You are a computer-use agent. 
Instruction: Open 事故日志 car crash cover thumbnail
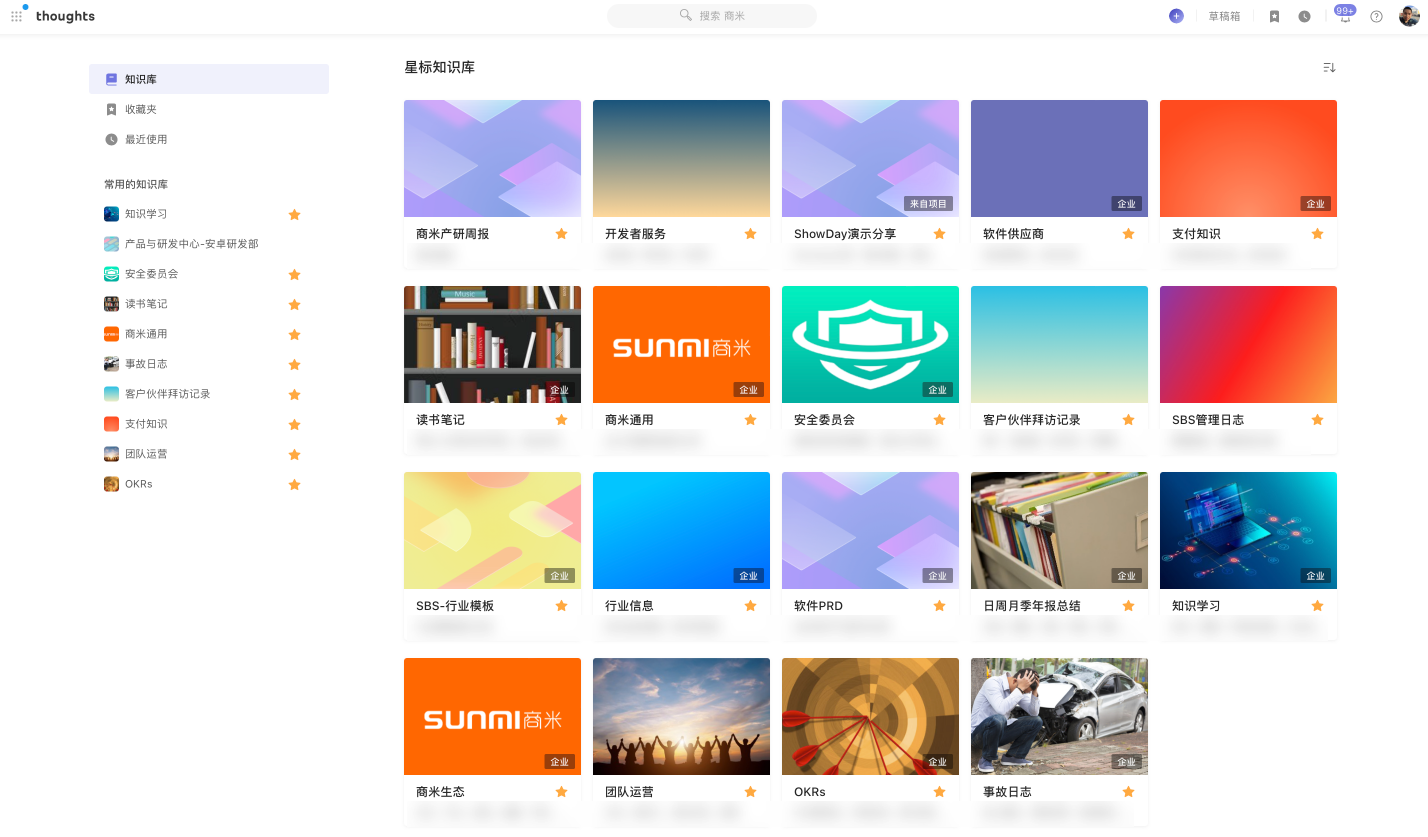click(1059, 716)
